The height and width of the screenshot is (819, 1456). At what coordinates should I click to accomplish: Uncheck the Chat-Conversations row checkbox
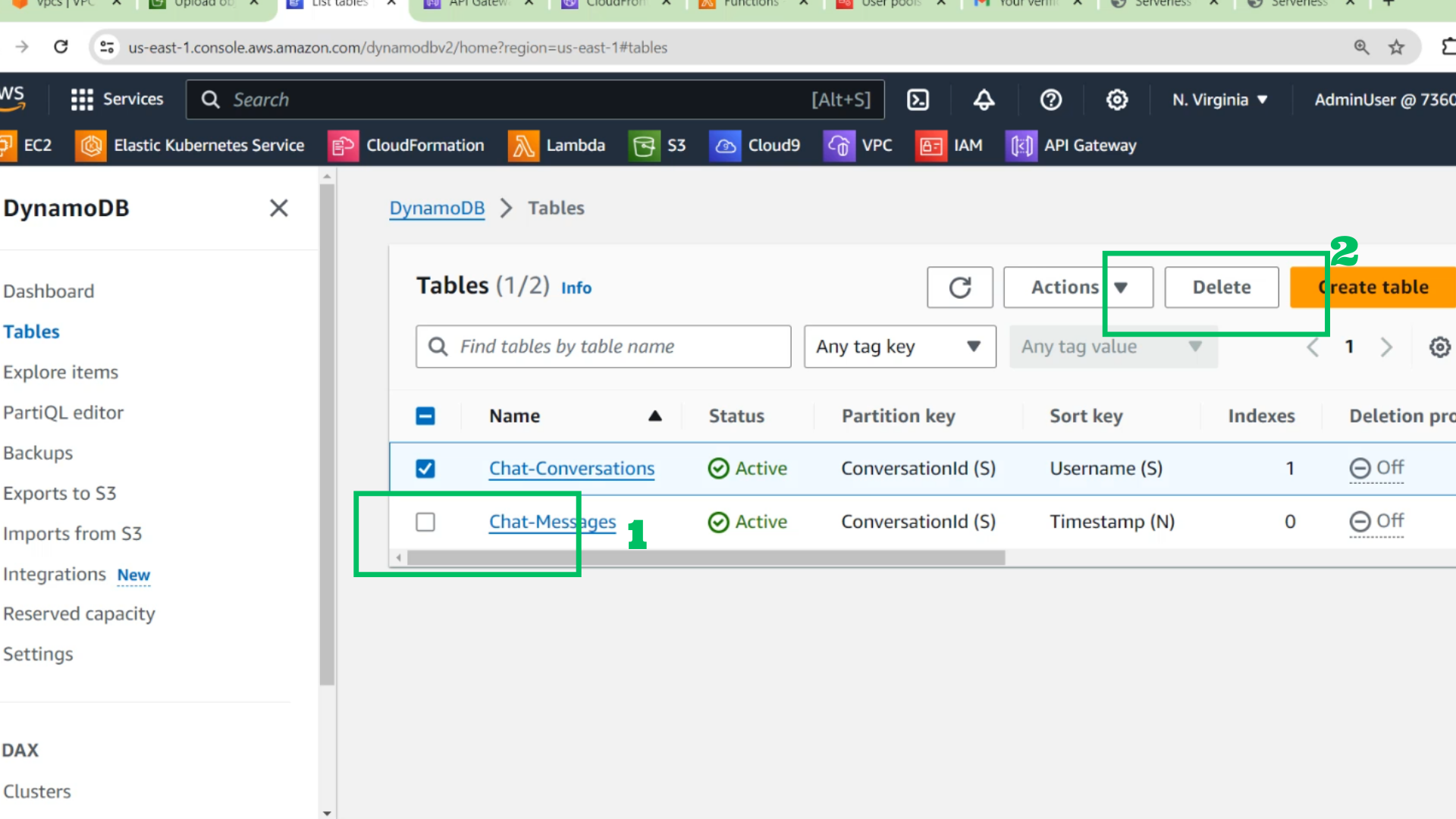coord(425,469)
